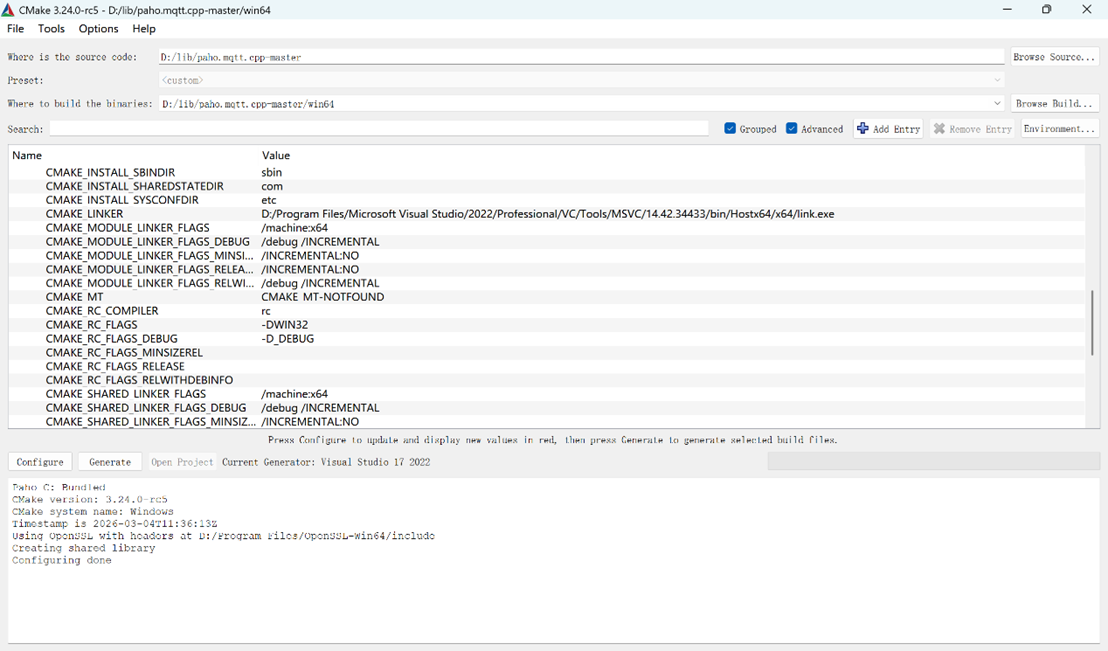Select the CMAKE_MODULE_LINKER_FLAGS_MINSI... entry
The width and height of the screenshot is (1108, 651).
point(149,256)
